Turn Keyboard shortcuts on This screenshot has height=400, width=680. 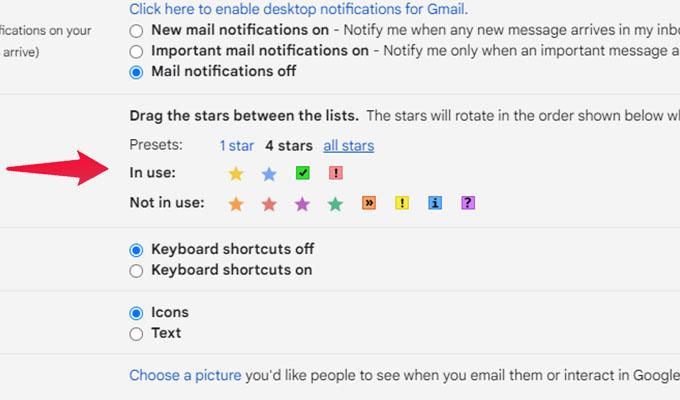click(x=136, y=271)
